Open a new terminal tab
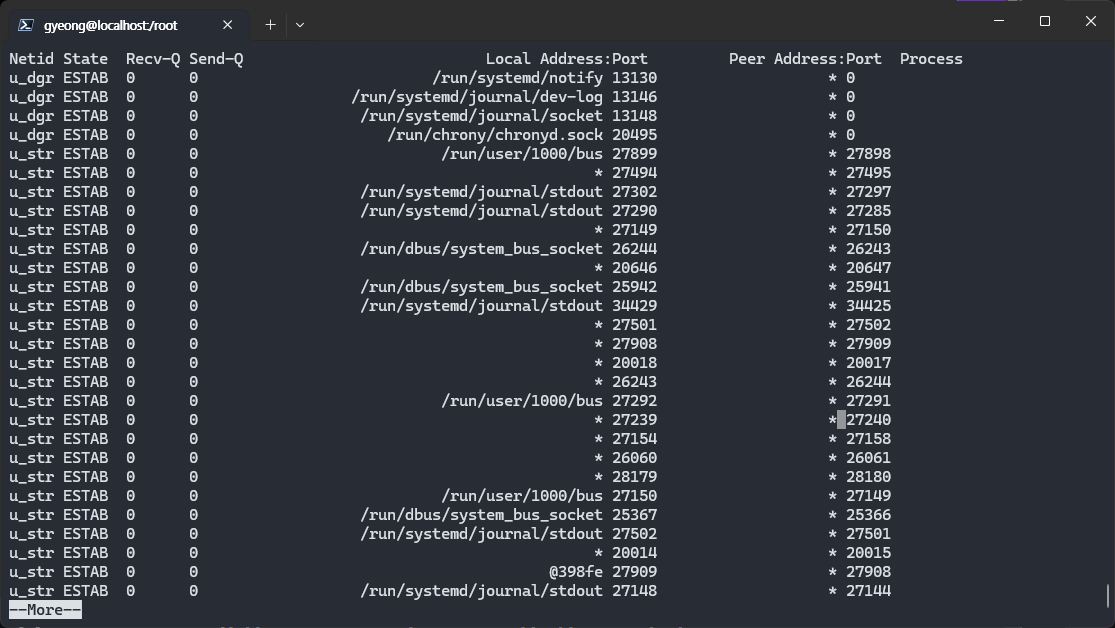The image size is (1115, 628). click(x=270, y=24)
